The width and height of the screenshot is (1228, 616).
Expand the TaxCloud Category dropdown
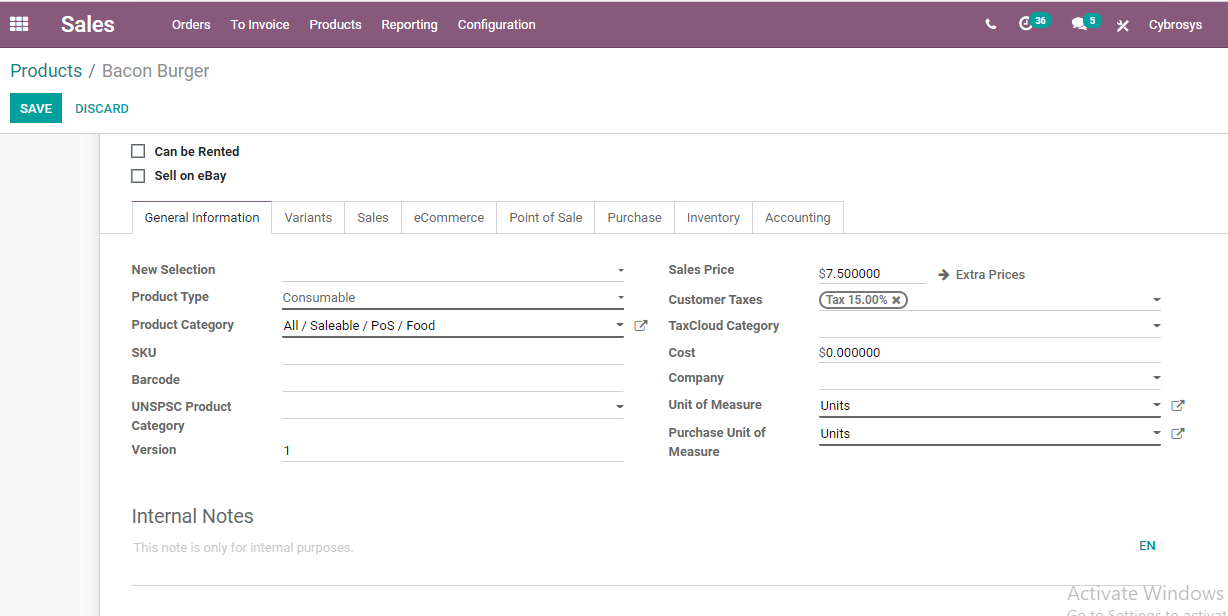[989, 326]
